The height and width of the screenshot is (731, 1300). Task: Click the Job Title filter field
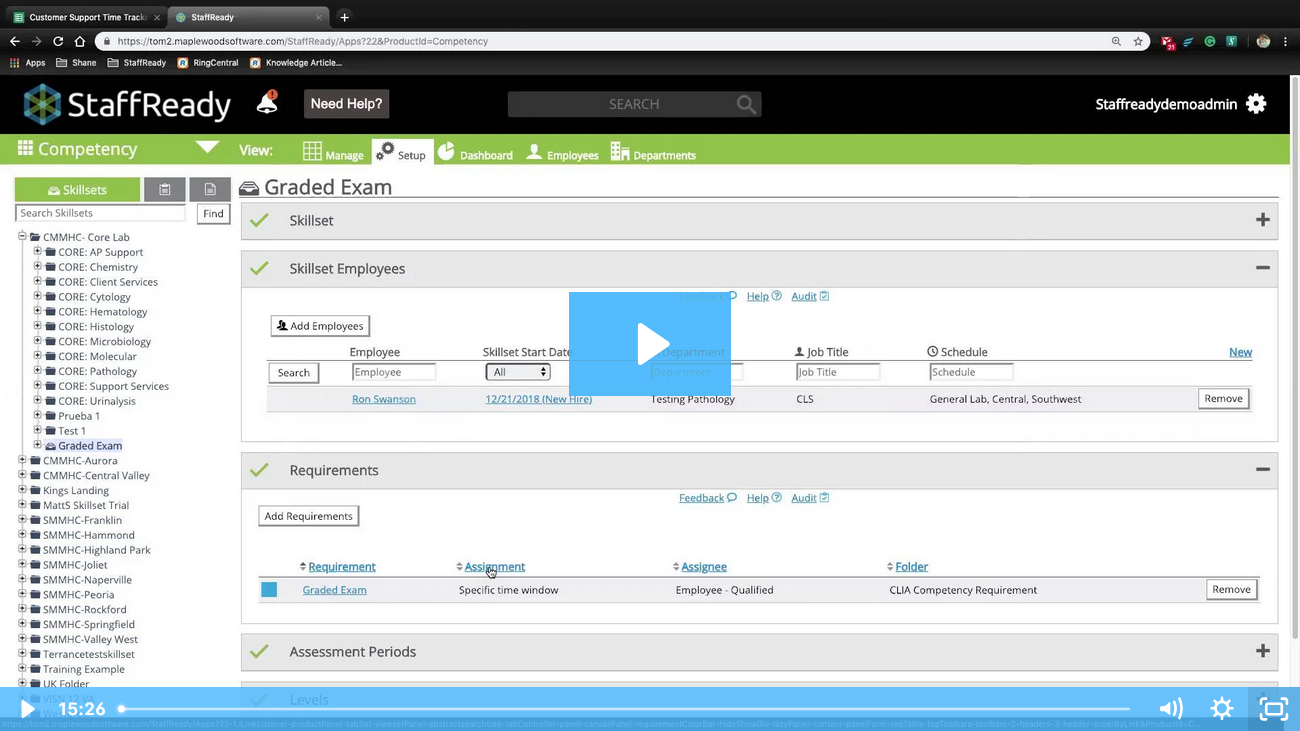(838, 372)
